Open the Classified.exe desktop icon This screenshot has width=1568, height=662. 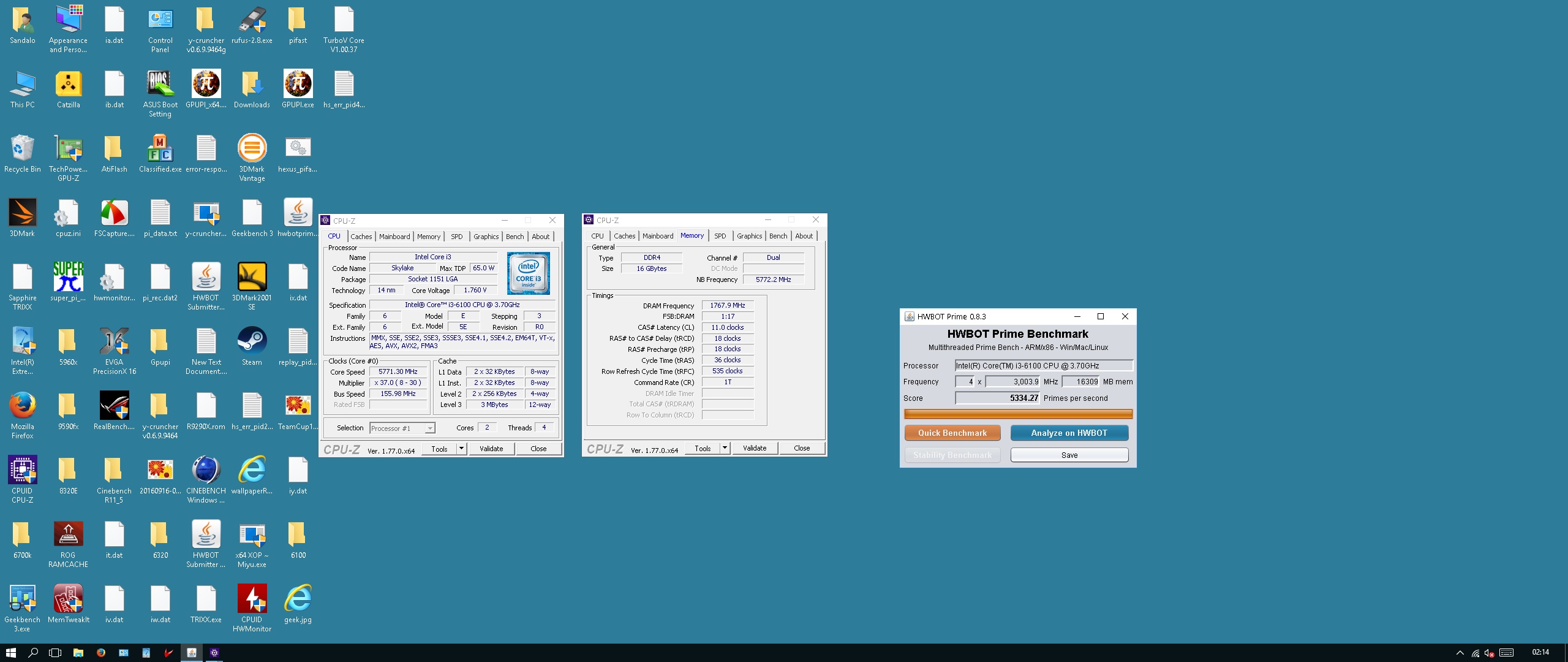[160, 154]
